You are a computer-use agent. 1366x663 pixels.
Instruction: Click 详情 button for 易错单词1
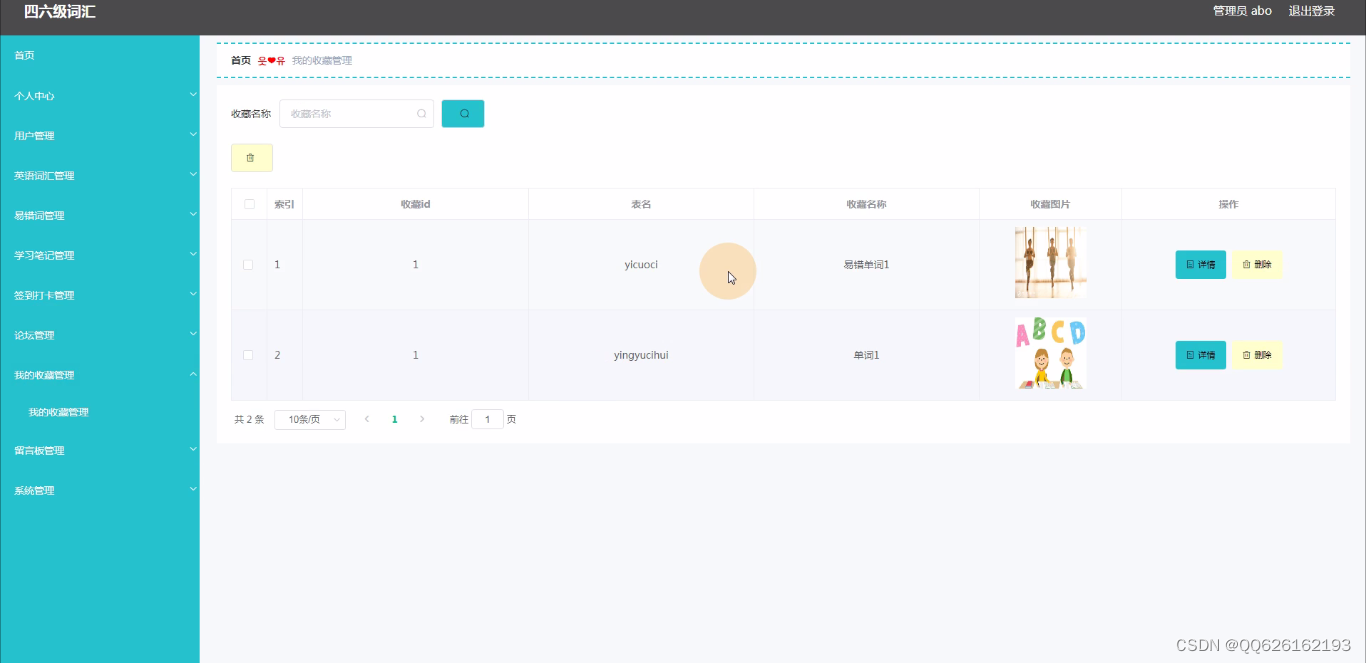click(1200, 265)
